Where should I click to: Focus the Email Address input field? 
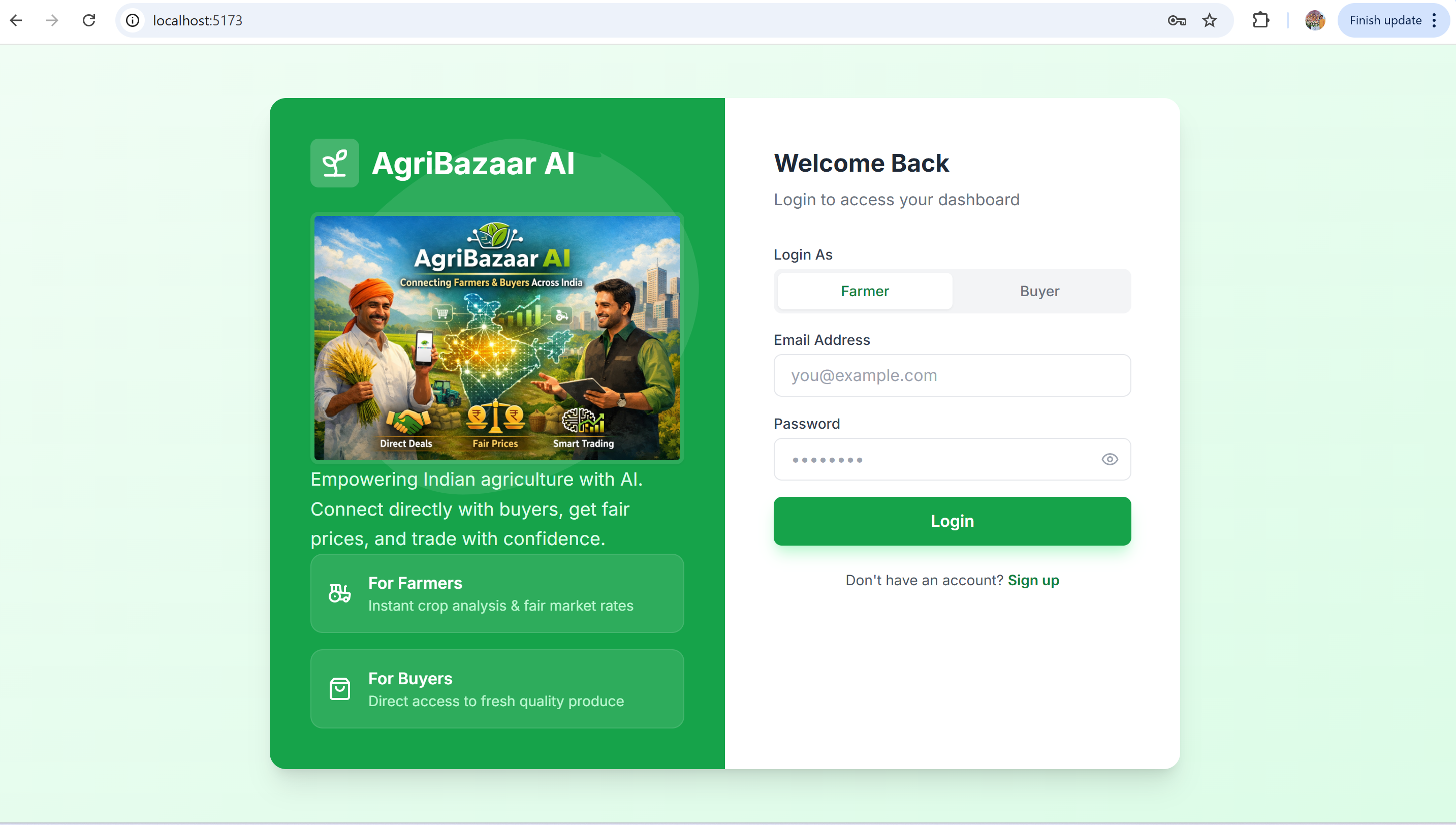click(952, 375)
